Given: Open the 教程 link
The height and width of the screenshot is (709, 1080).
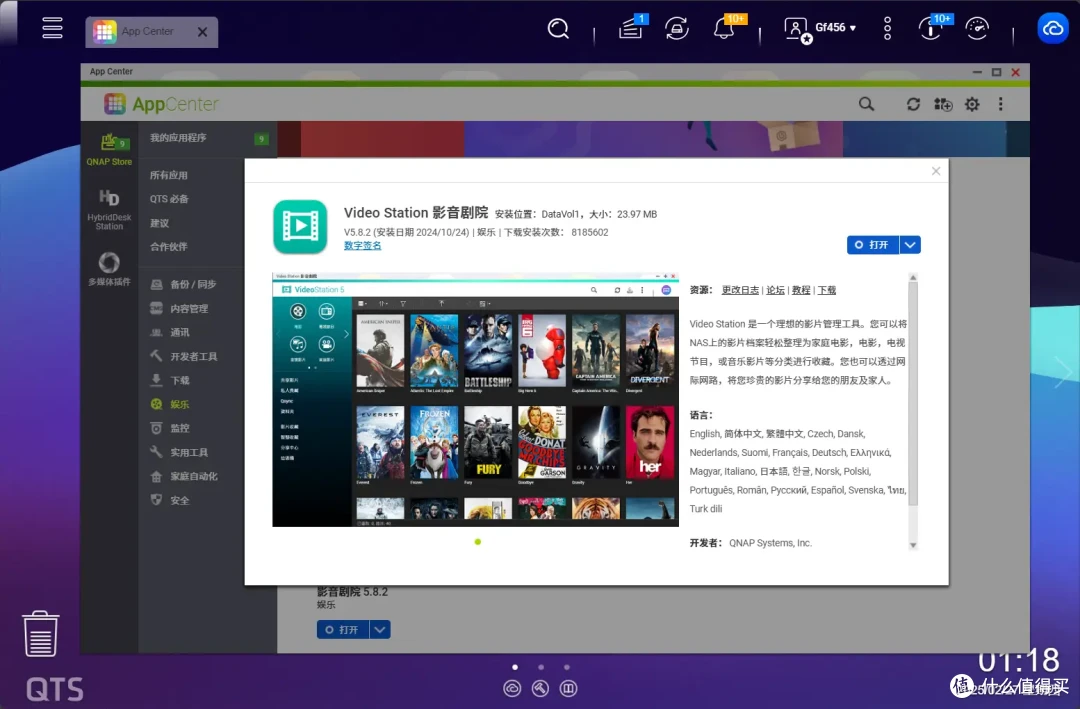Looking at the screenshot, I should (801, 290).
